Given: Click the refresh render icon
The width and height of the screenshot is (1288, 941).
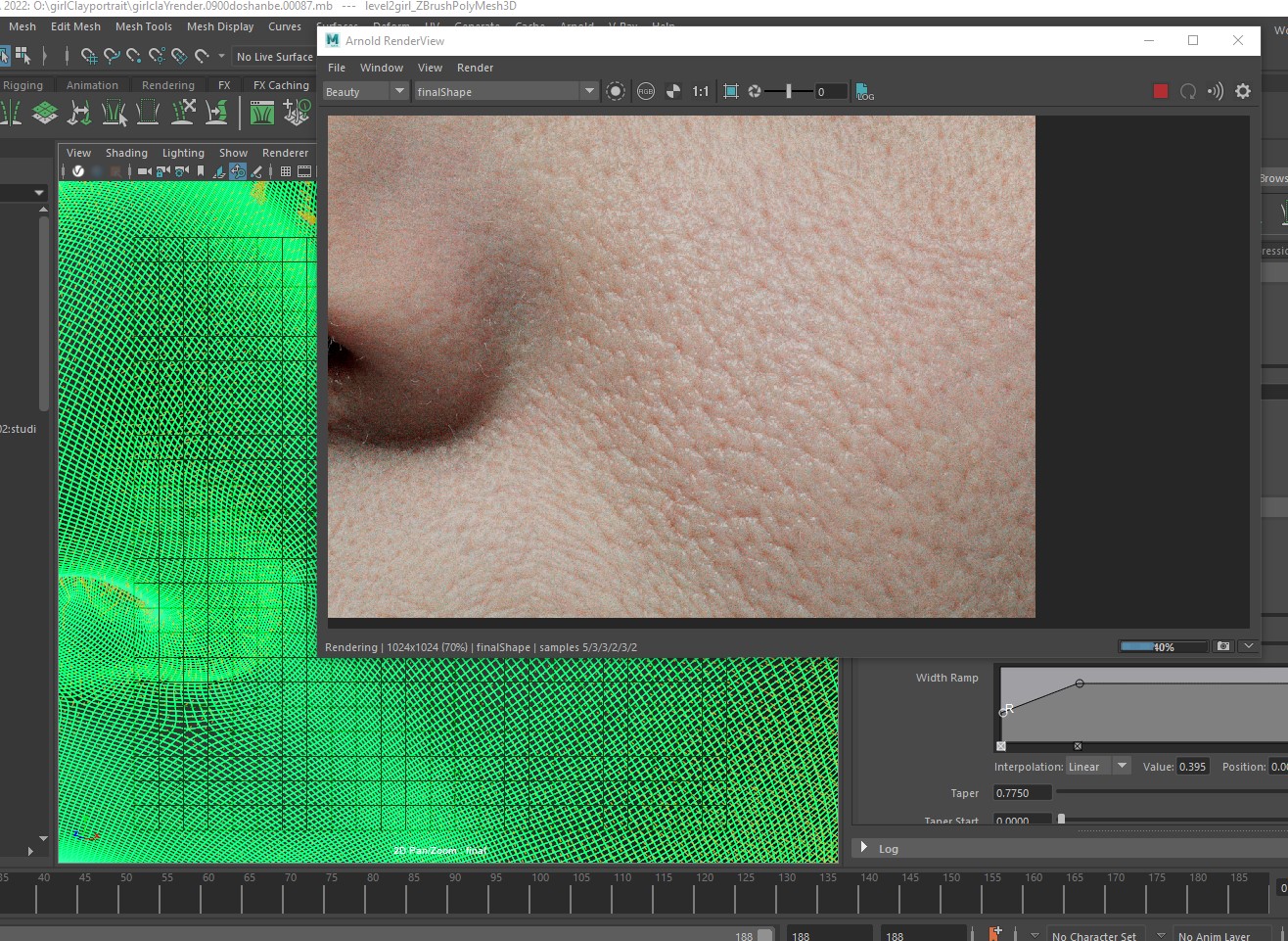Looking at the screenshot, I should (x=1188, y=91).
